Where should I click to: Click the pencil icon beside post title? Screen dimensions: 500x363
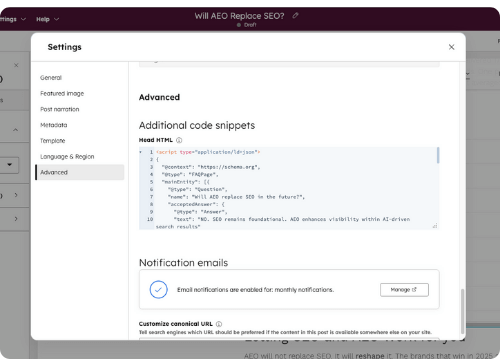click(295, 15)
